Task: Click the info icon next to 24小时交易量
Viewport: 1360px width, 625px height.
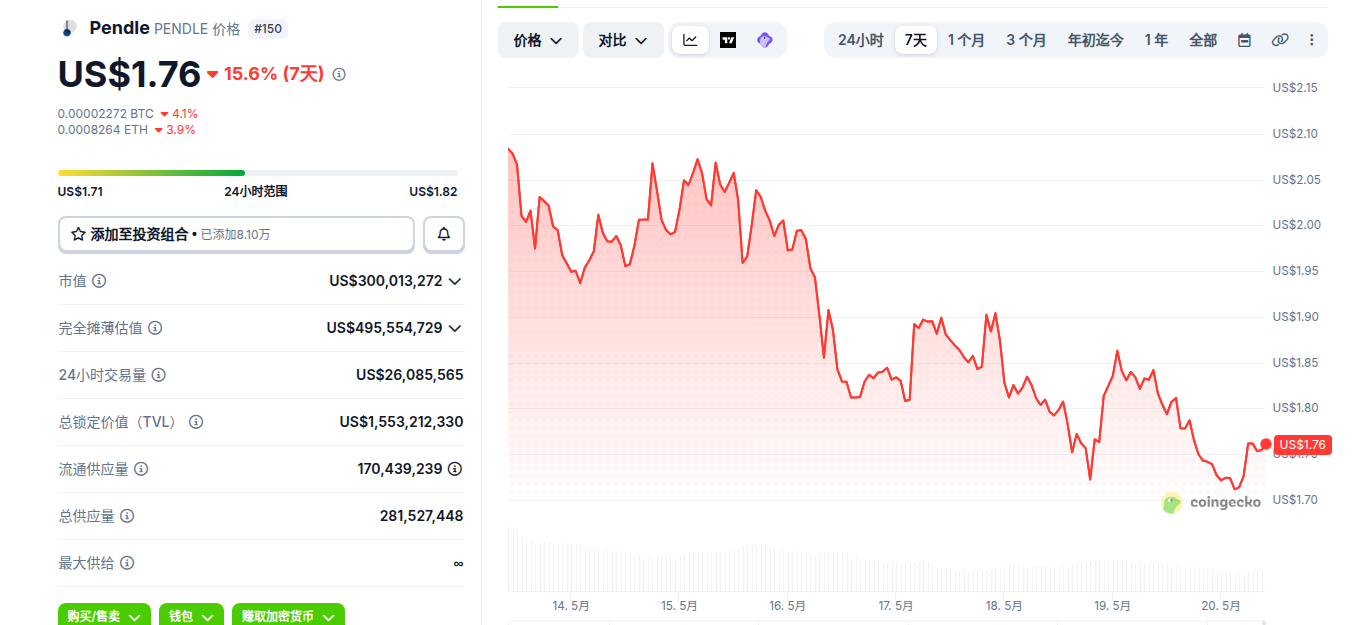Action: tap(159, 375)
